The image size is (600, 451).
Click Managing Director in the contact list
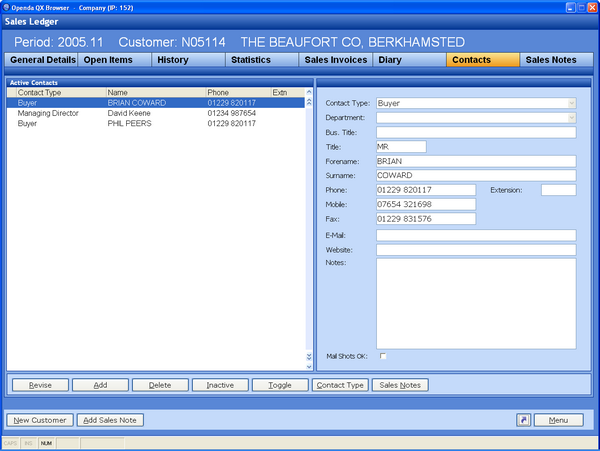48,113
